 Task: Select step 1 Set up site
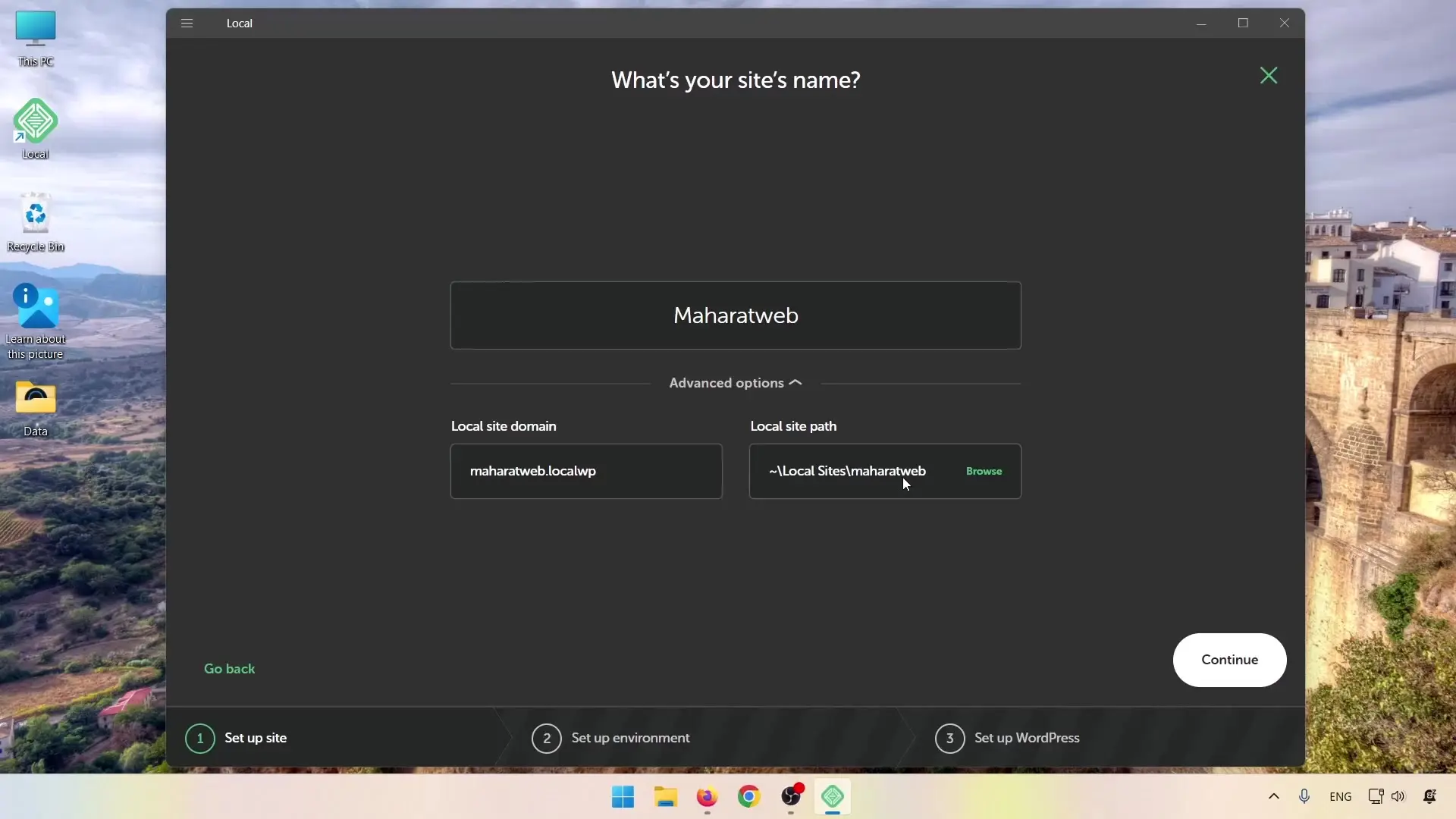click(x=236, y=738)
